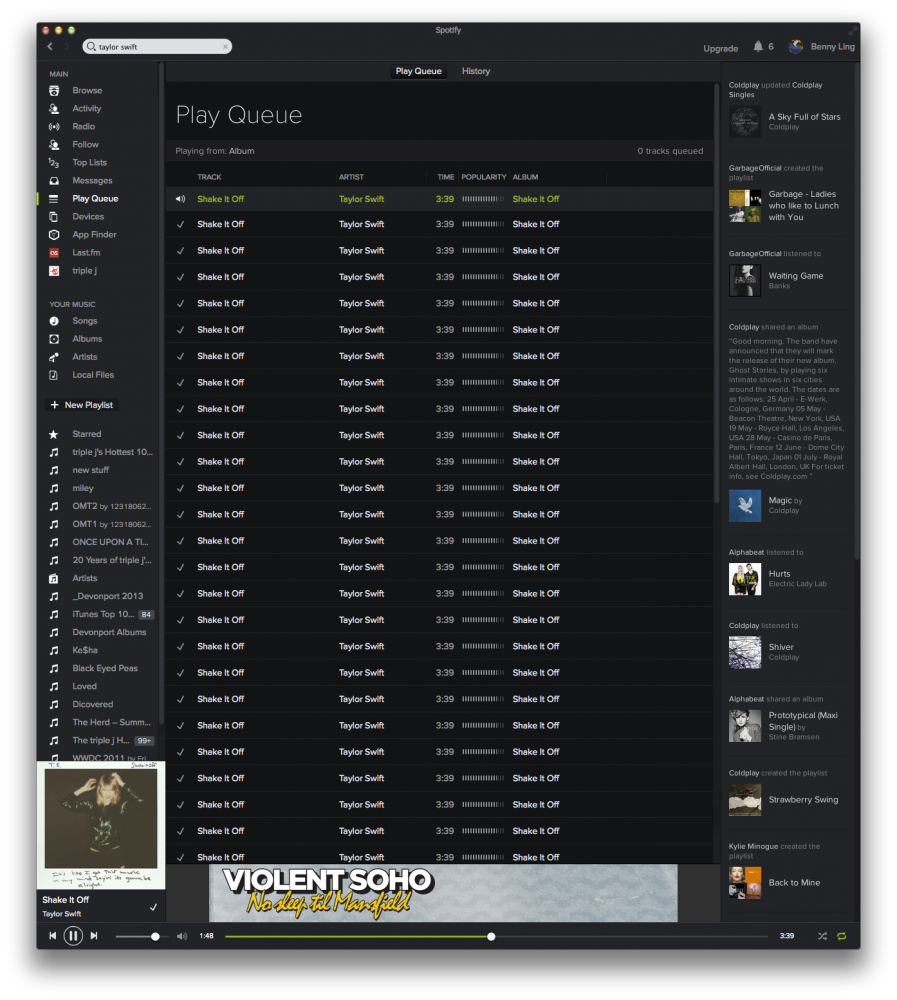
Task: Open the Starred playlist
Action: click(x=86, y=434)
